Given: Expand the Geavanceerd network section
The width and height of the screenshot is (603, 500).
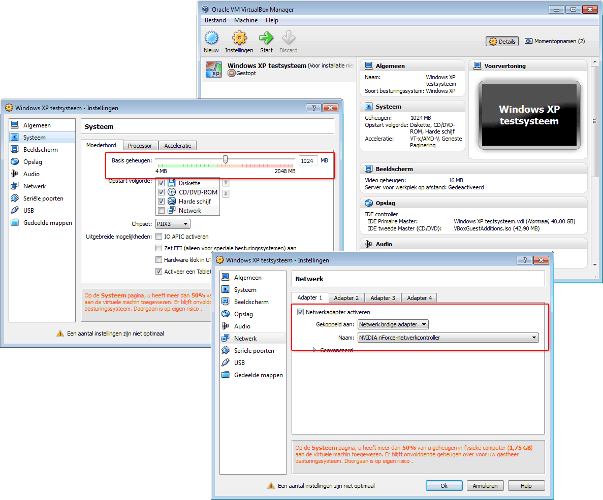Looking at the screenshot, I should (314, 350).
